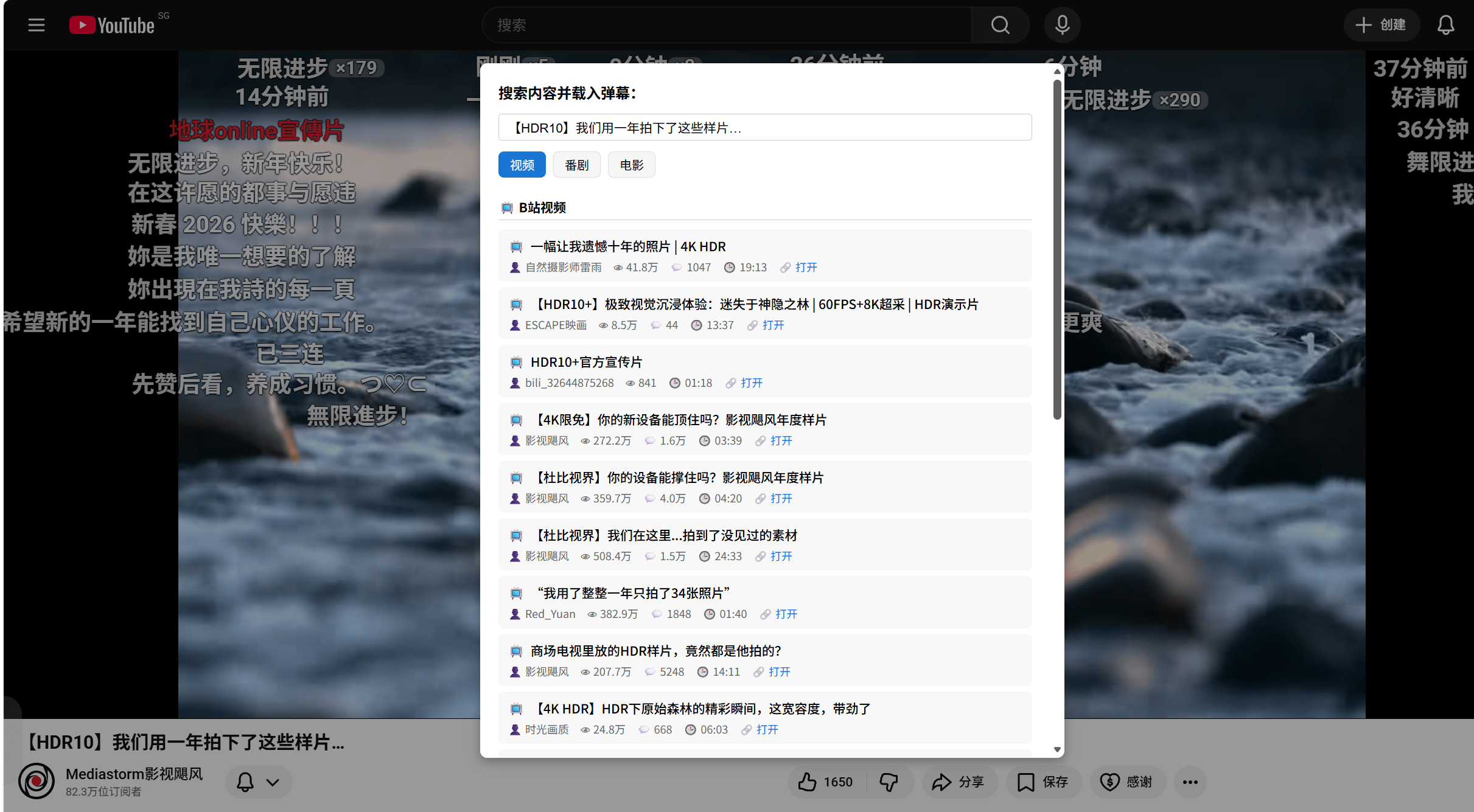1474x812 pixels.
Task: Select the 视频 tab
Action: click(x=522, y=165)
